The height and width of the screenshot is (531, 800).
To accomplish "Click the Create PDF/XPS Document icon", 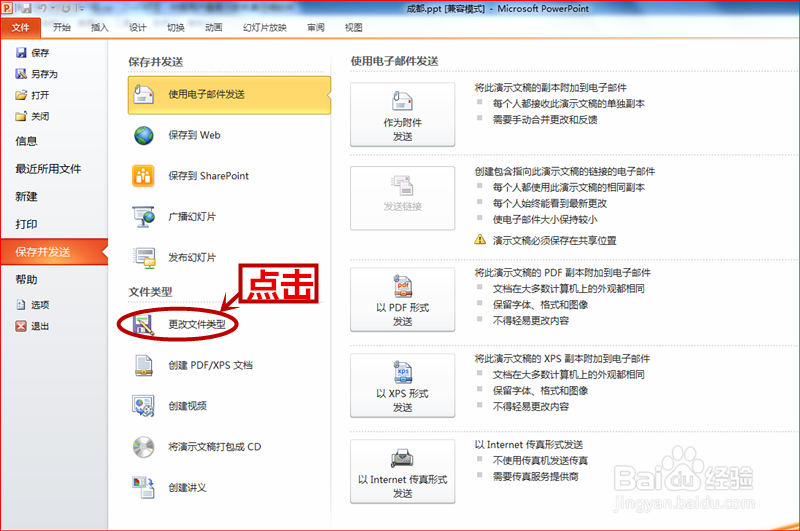I will (x=143, y=365).
